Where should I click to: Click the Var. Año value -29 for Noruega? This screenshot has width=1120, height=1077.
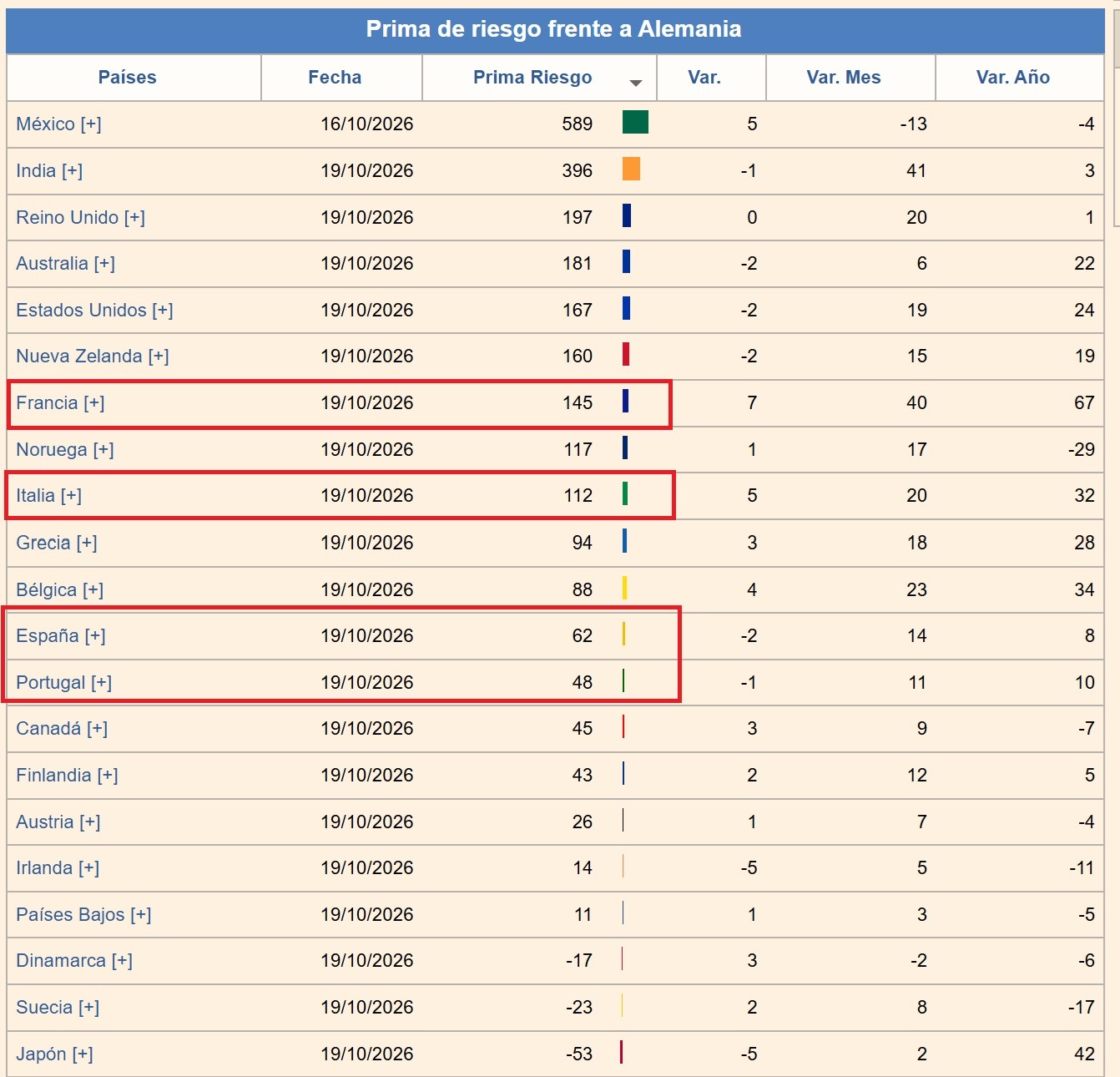pos(1082,450)
